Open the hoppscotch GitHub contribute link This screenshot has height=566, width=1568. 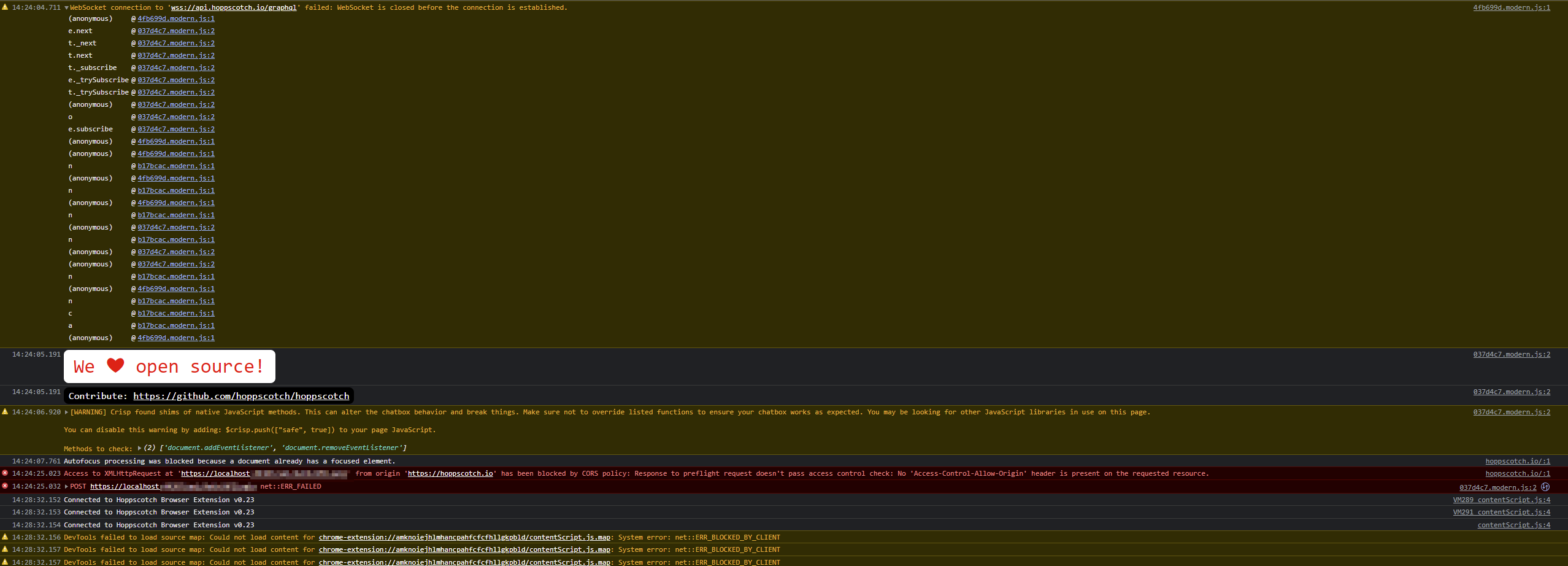click(x=240, y=396)
